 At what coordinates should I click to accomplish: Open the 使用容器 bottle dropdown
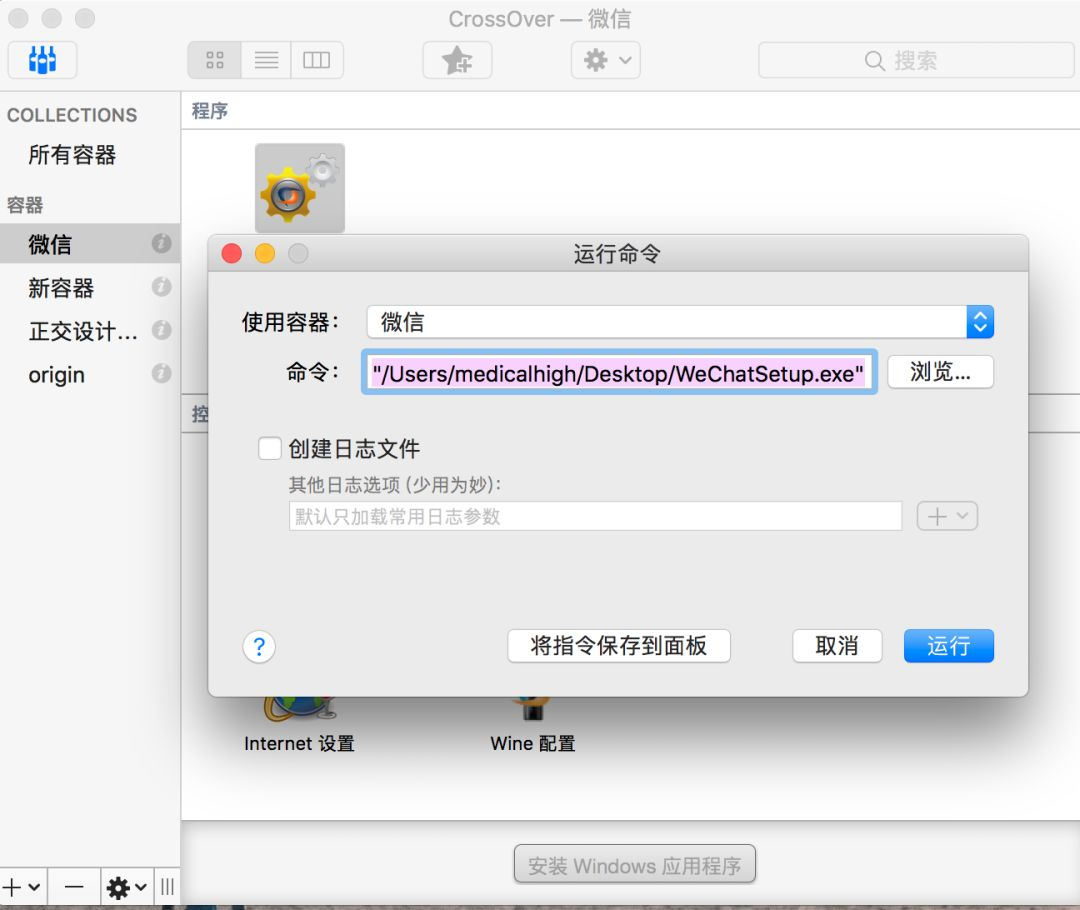680,322
